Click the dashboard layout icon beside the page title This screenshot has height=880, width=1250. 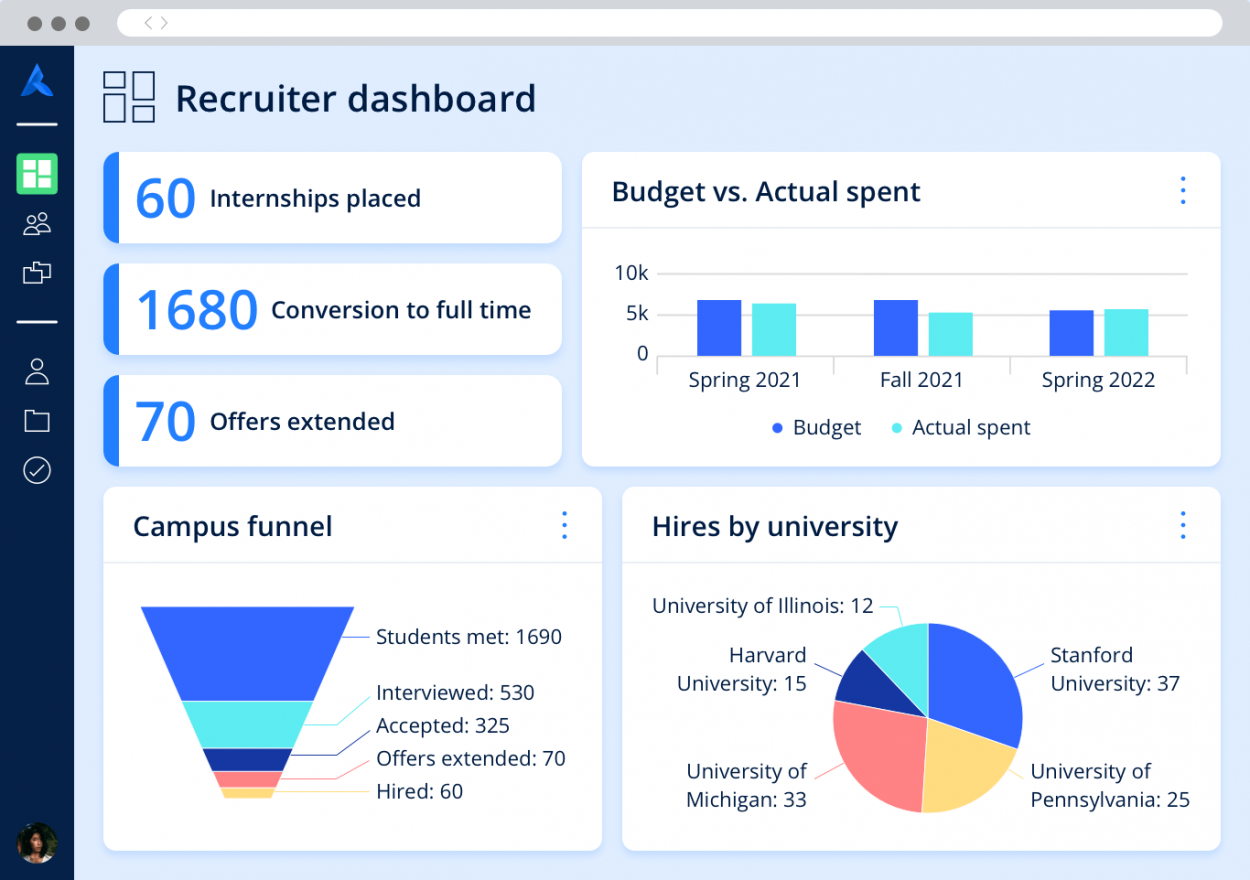[128, 97]
